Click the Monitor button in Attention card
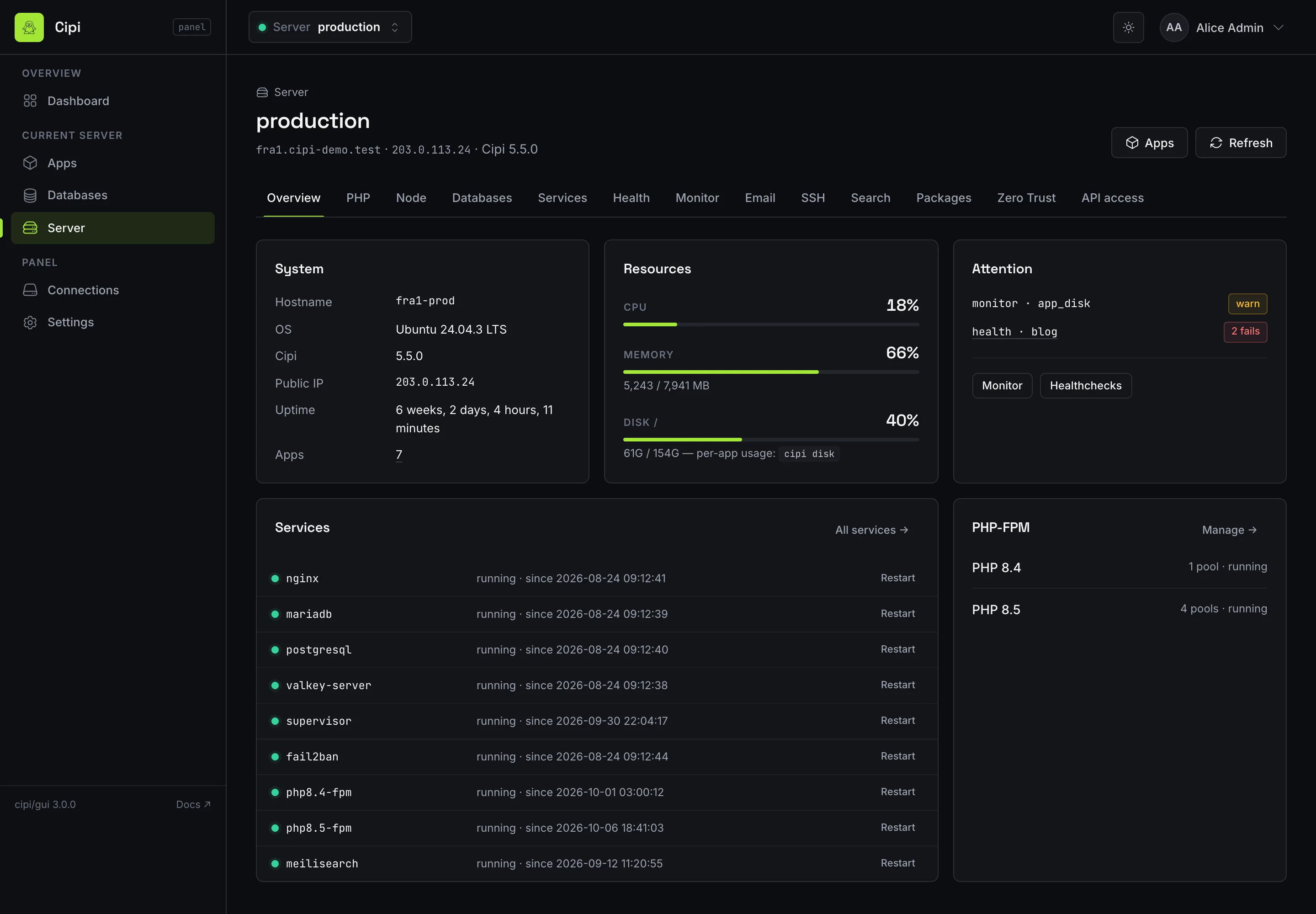Image resolution: width=1316 pixels, height=914 pixels. (x=1002, y=385)
